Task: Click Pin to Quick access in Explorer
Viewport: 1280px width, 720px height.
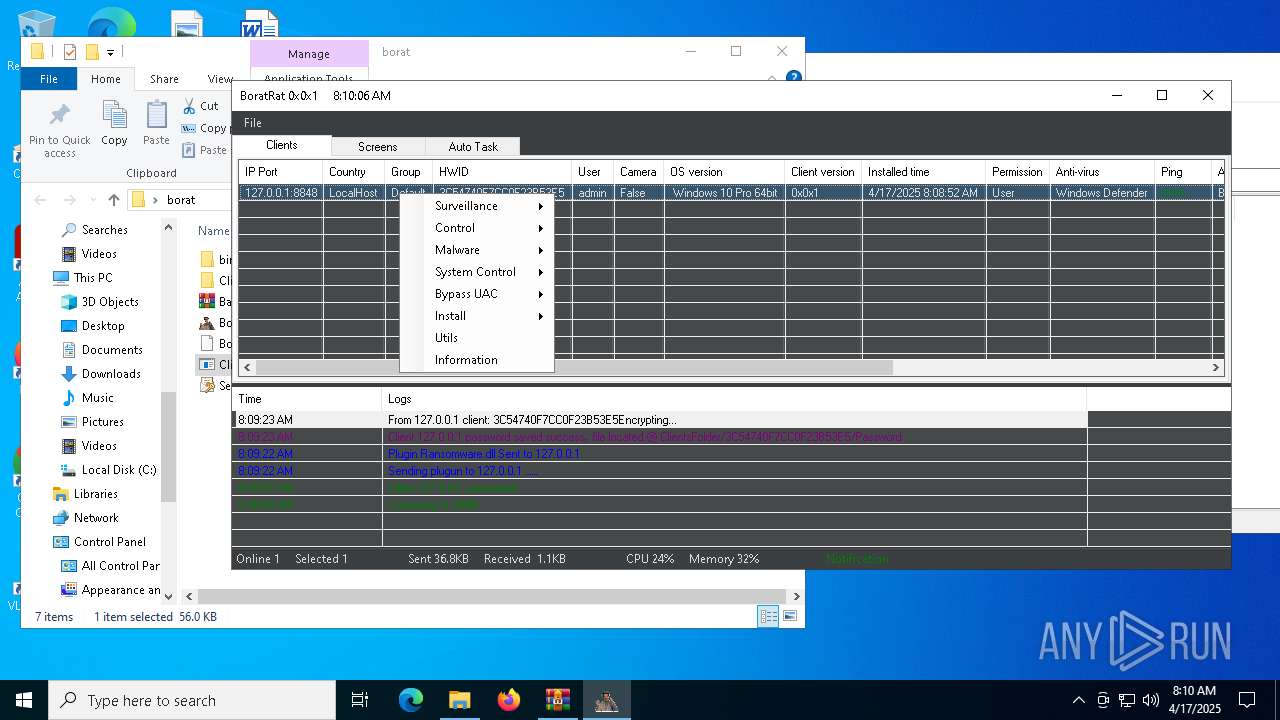Action: tap(60, 130)
